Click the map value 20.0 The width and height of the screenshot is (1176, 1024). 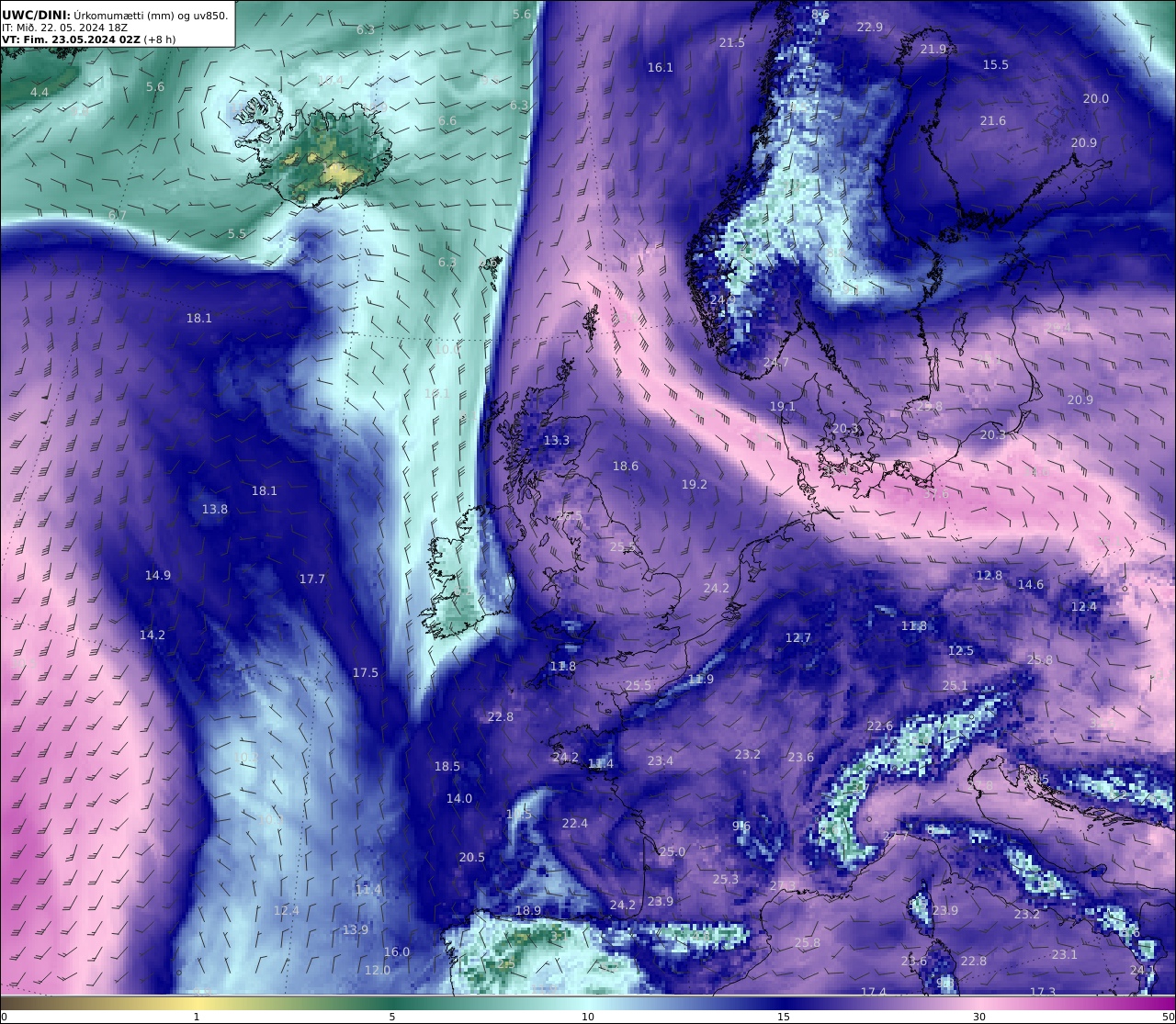[1096, 99]
